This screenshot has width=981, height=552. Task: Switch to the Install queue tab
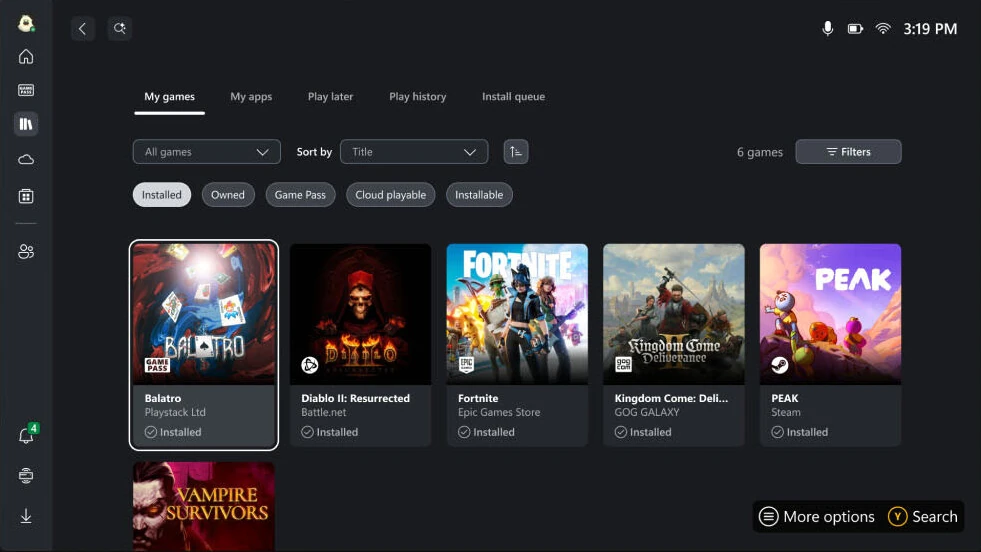(513, 97)
